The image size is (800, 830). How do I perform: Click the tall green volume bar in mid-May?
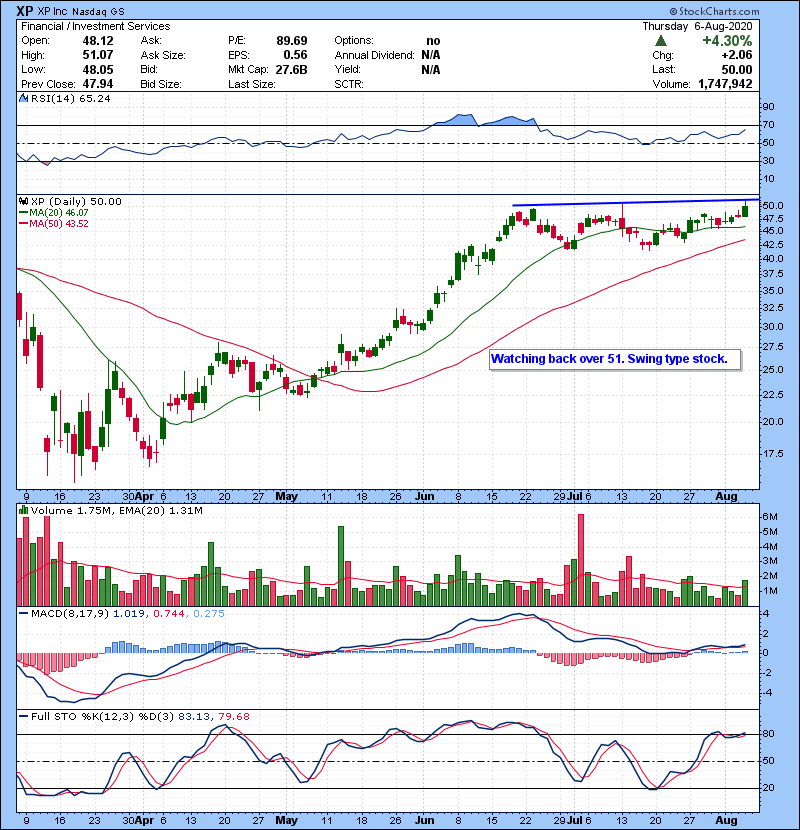pyautogui.click(x=341, y=566)
